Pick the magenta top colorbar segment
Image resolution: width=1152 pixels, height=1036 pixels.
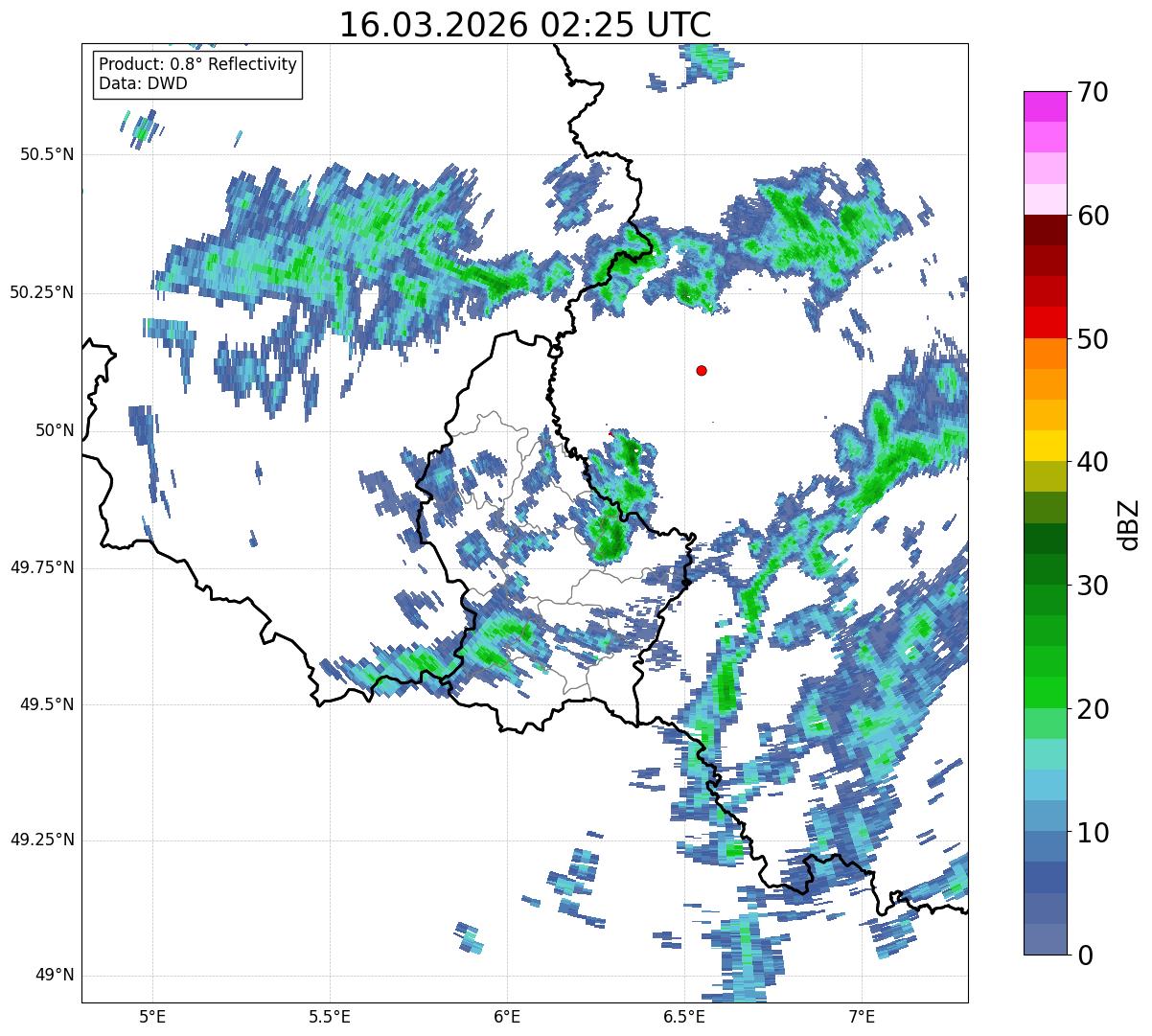click(x=1045, y=106)
